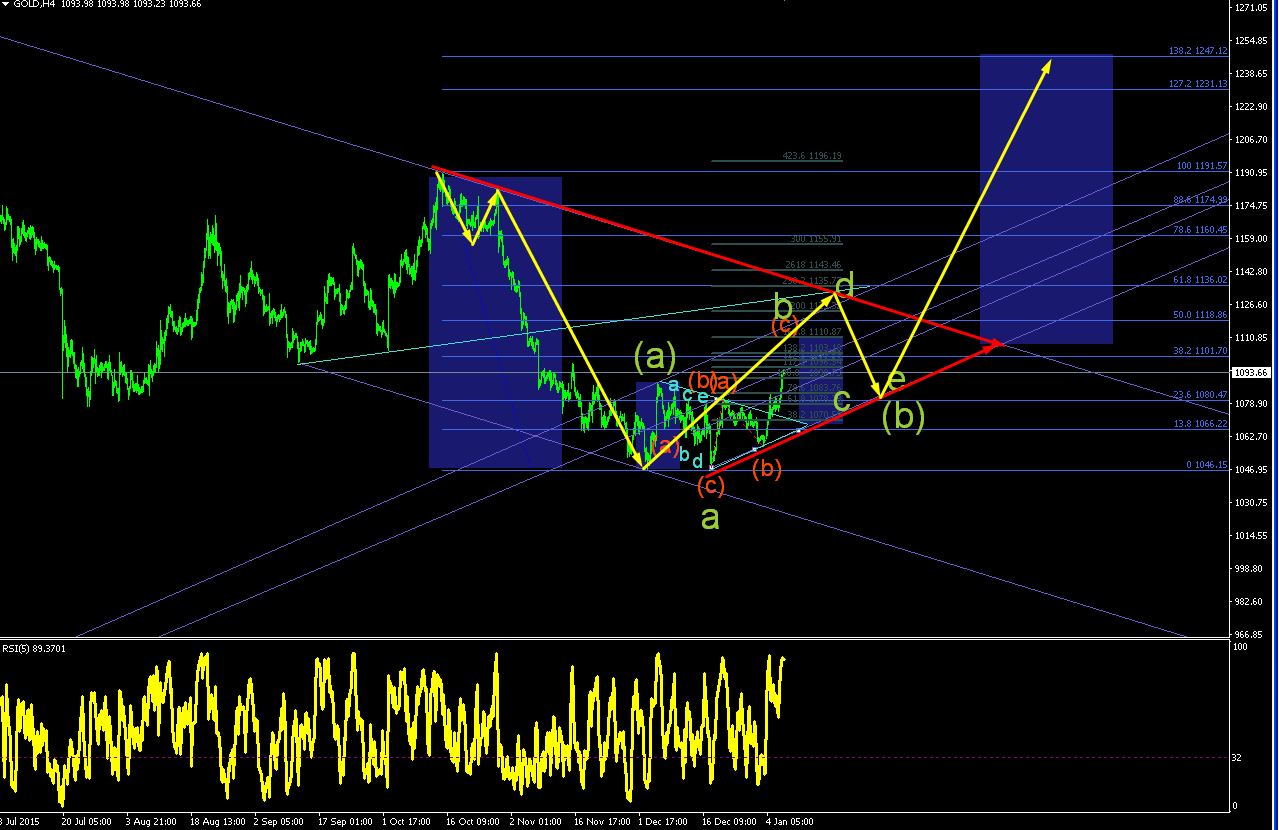Click the 16 Dec 09:00 date label
The image size is (1279, 830).
[x=730, y=822]
